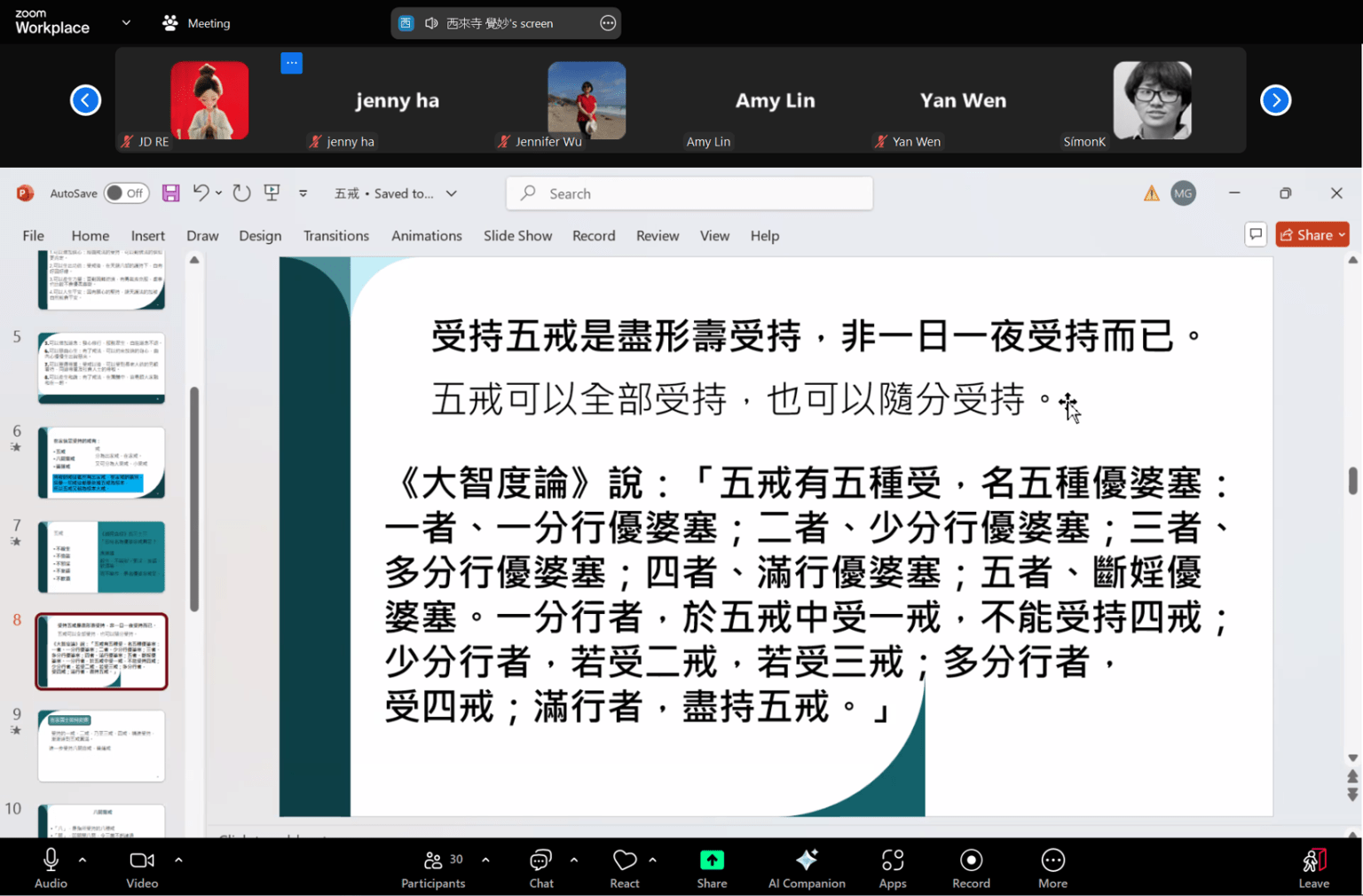This screenshot has height=896, width=1363.
Task: Show the next participants page with right arrow
Action: pos(1276,100)
